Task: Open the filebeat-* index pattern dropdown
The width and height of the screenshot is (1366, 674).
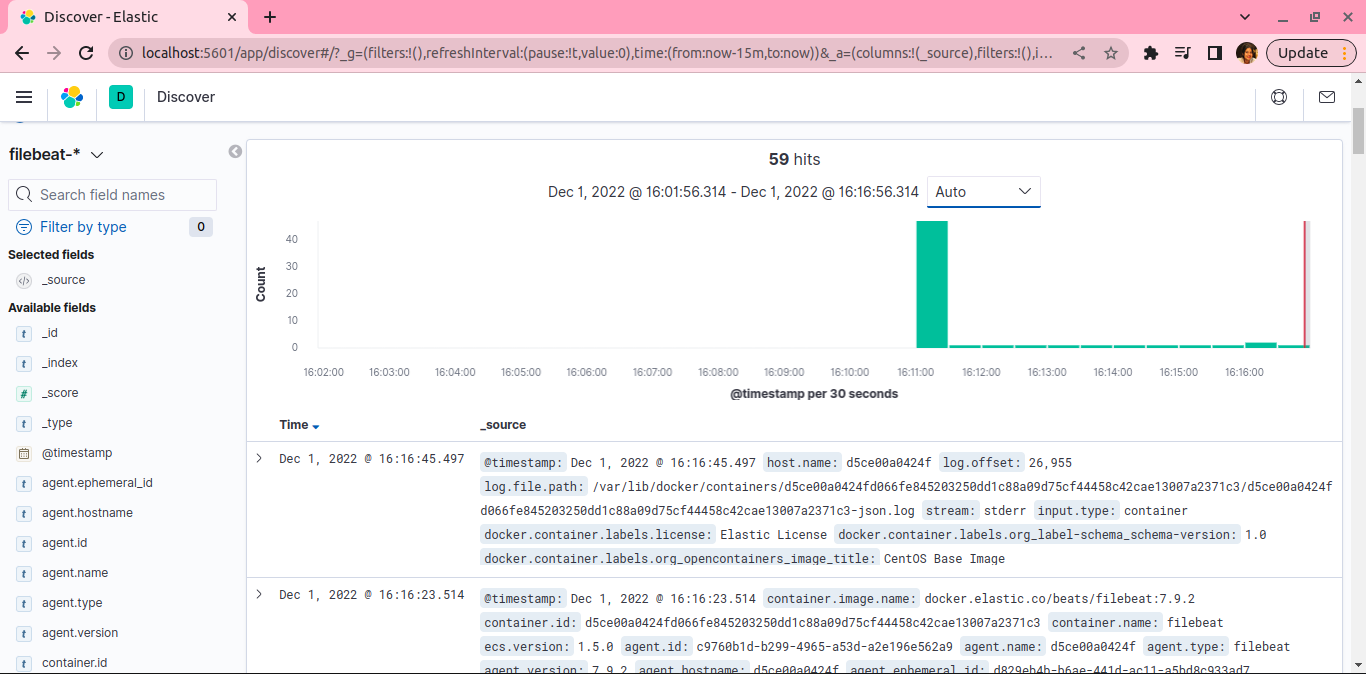Action: [57, 154]
